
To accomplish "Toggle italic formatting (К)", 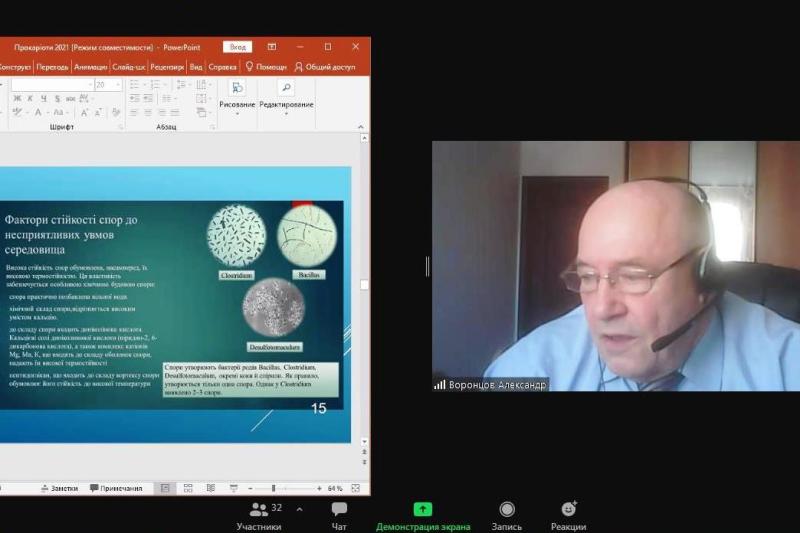I will click(31, 98).
